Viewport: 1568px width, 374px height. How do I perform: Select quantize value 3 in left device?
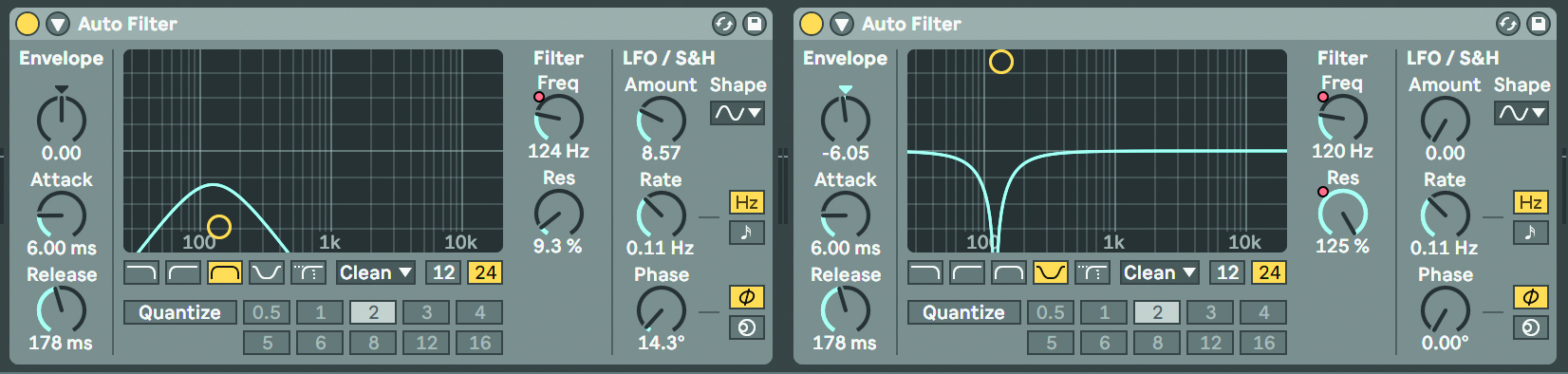[426, 312]
